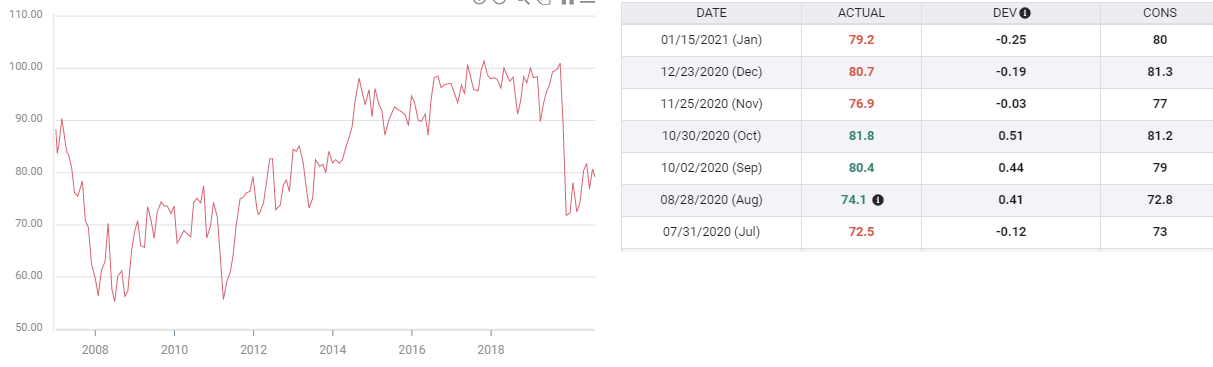1213x367 pixels.
Task: Select the chart panning hand tool
Action: (544, 2)
